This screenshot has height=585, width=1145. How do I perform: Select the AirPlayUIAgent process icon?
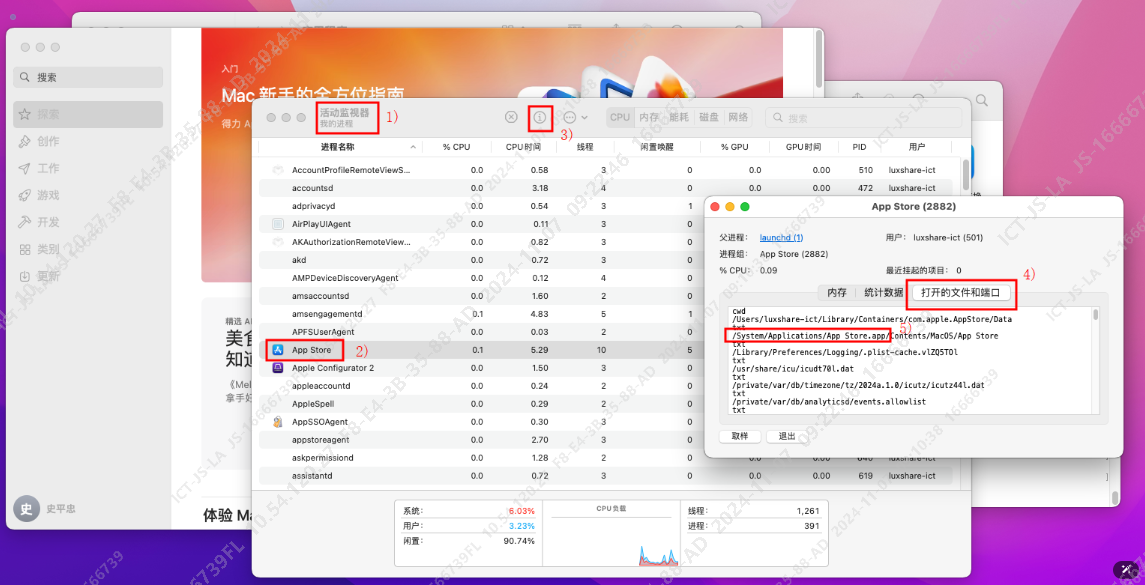coord(277,223)
